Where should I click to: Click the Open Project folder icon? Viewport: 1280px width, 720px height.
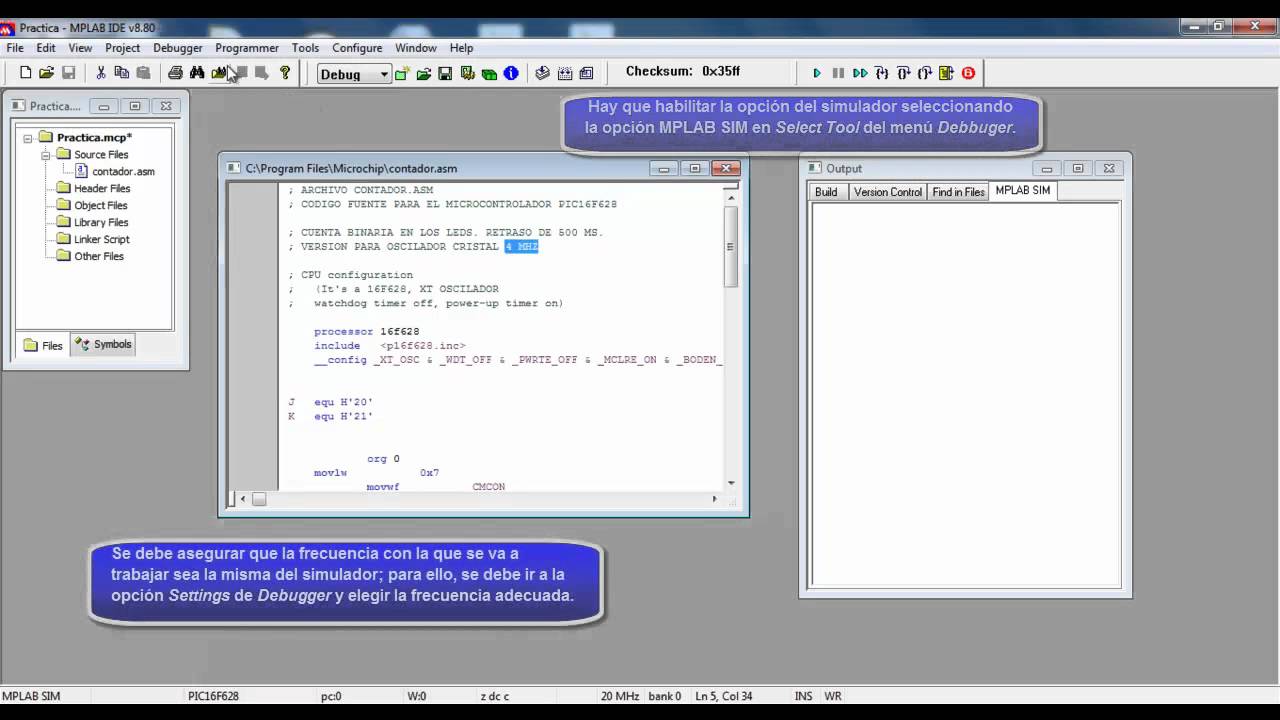424,74
